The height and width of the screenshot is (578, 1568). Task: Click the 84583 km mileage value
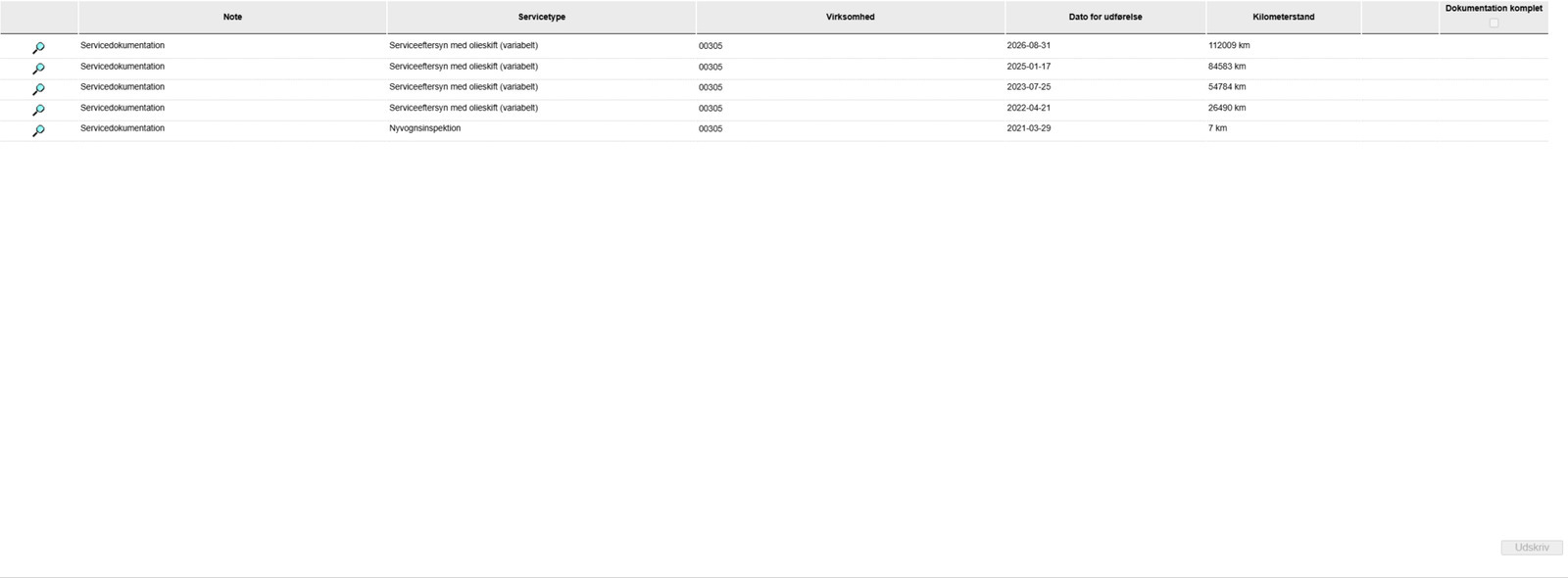click(x=1227, y=67)
